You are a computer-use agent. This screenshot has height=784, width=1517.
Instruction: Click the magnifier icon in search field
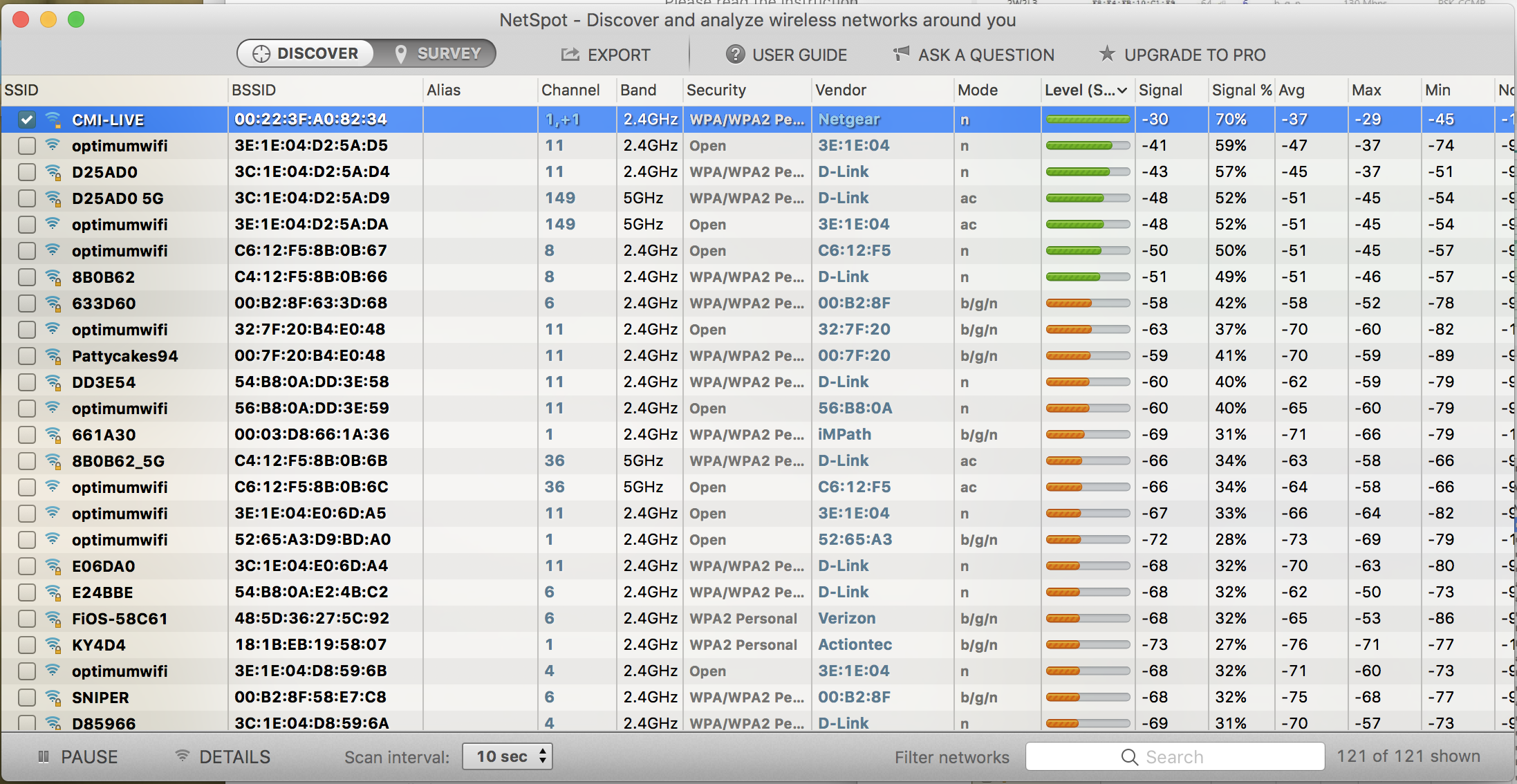click(1129, 757)
